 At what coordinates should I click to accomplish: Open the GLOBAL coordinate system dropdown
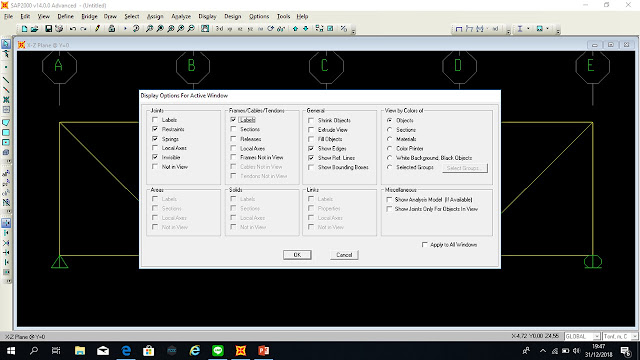click(x=596, y=336)
